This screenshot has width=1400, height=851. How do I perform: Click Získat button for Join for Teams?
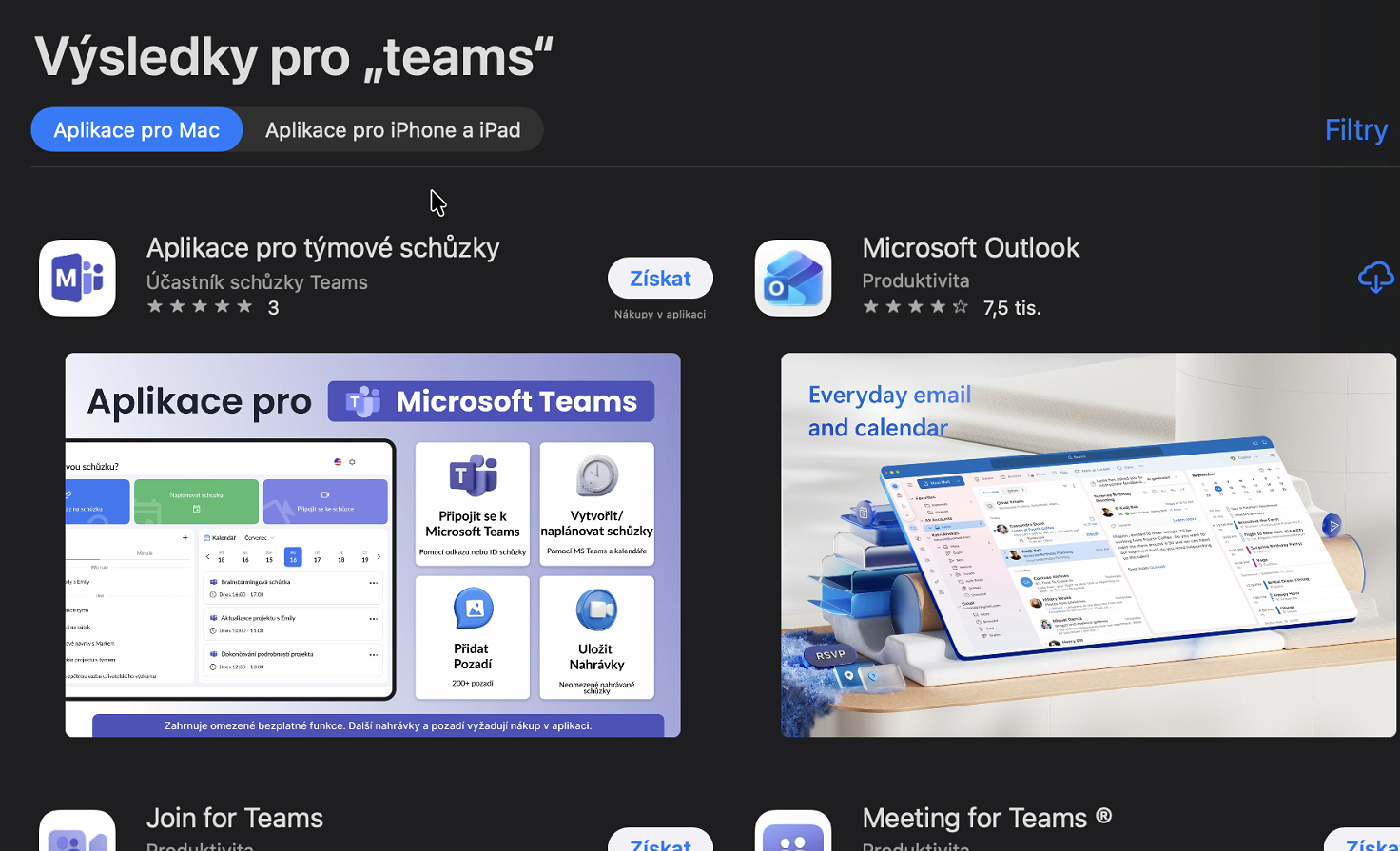click(660, 841)
